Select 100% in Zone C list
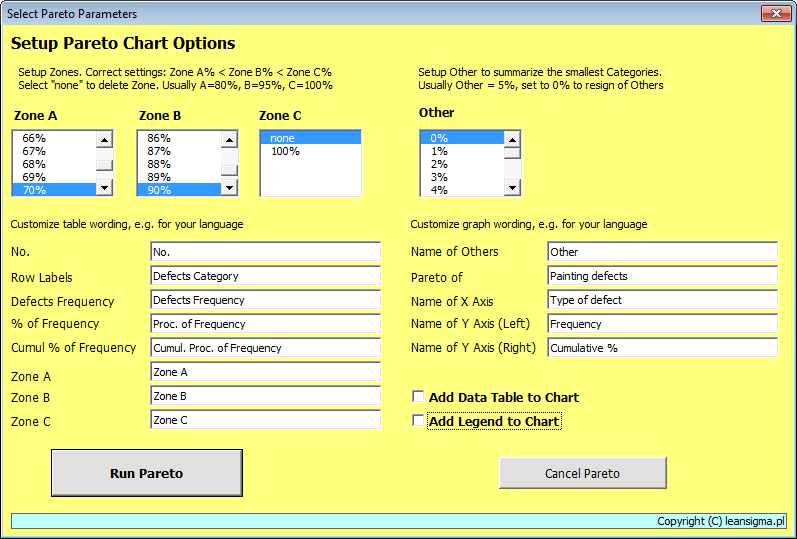Viewport: 797px width, 539px height. click(x=286, y=151)
